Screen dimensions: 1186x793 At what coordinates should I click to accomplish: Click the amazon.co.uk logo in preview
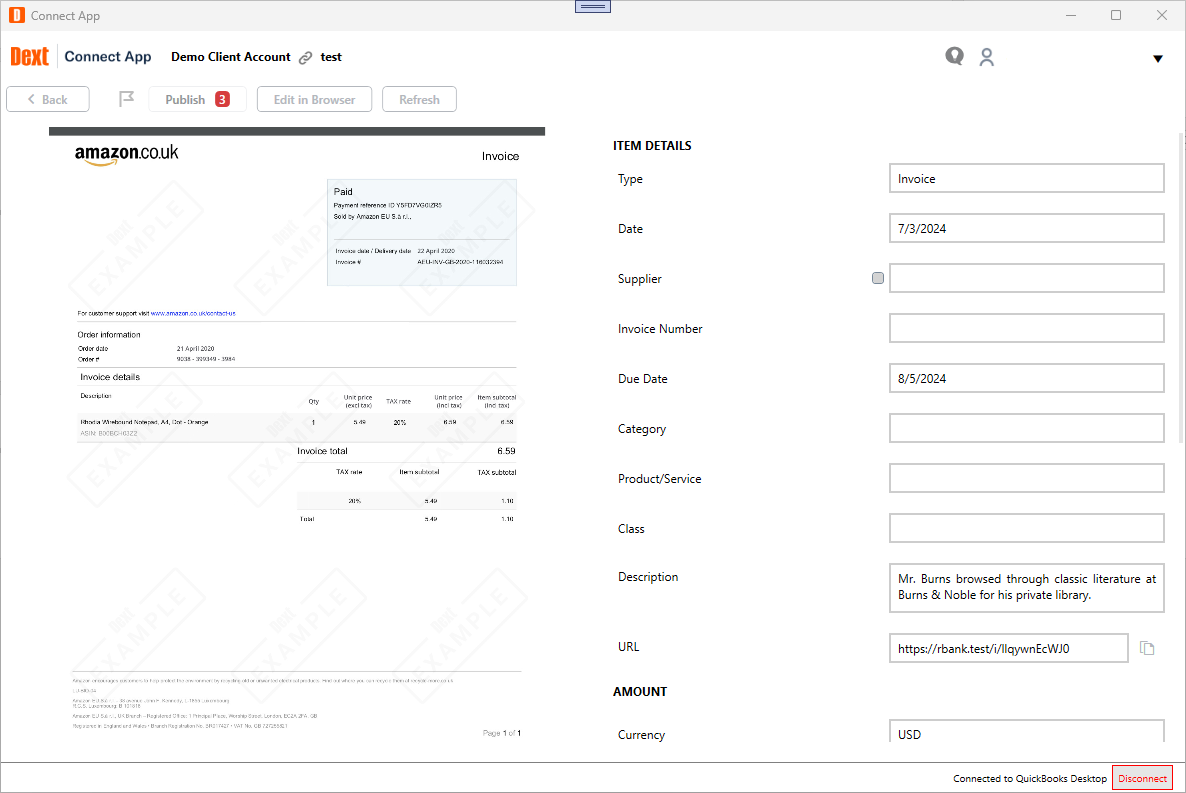126,154
